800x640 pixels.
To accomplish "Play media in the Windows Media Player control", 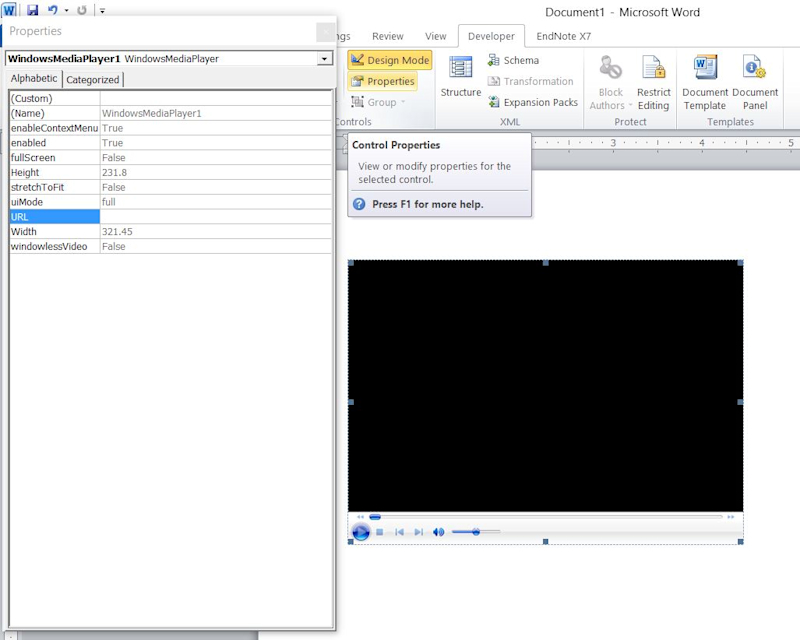I will click(361, 532).
